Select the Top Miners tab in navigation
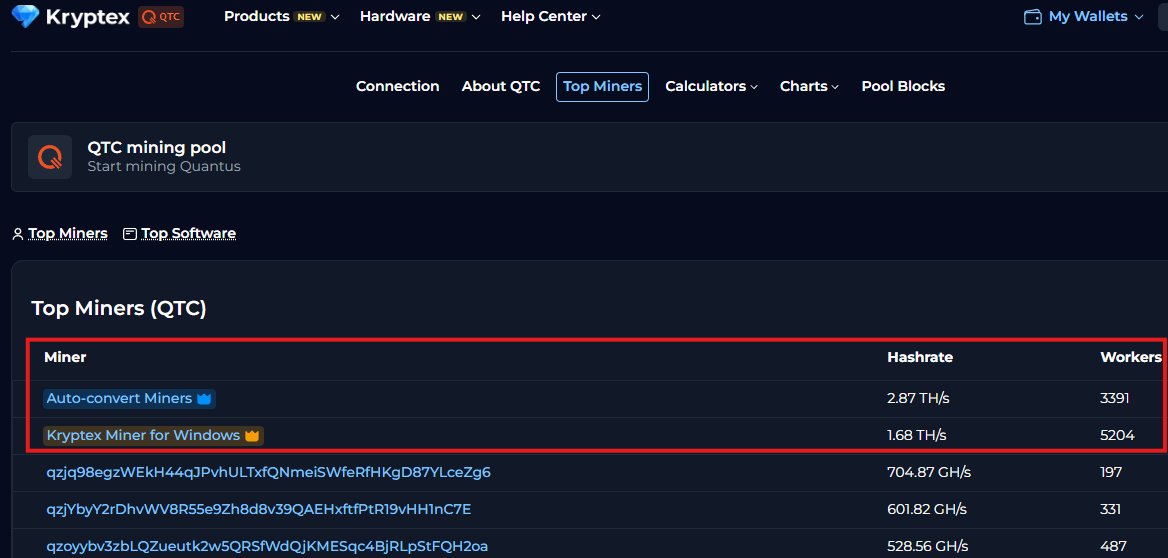 coord(602,86)
